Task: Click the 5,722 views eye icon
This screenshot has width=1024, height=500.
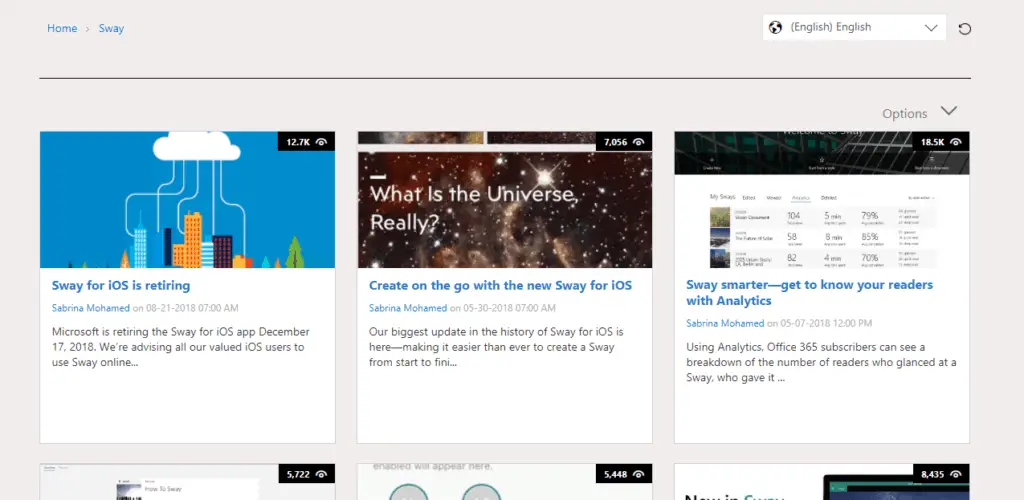Action: [322, 474]
